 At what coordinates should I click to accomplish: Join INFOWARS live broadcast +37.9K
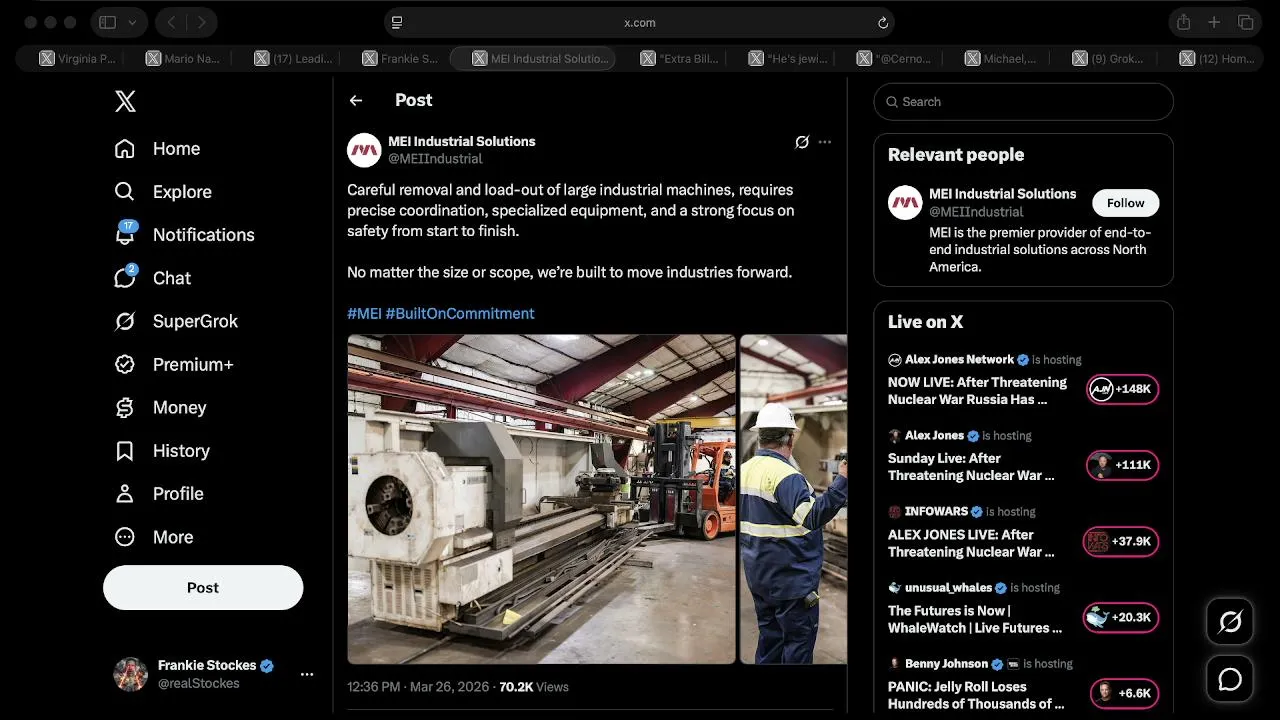[1121, 541]
